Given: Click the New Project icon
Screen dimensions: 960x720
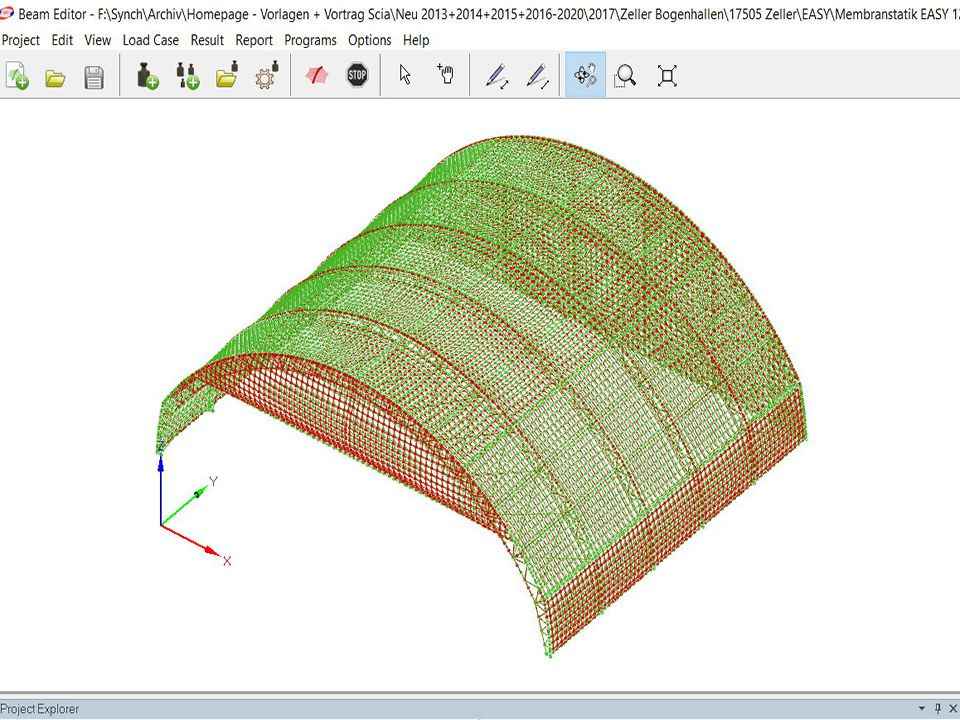Looking at the screenshot, I should tap(17, 76).
